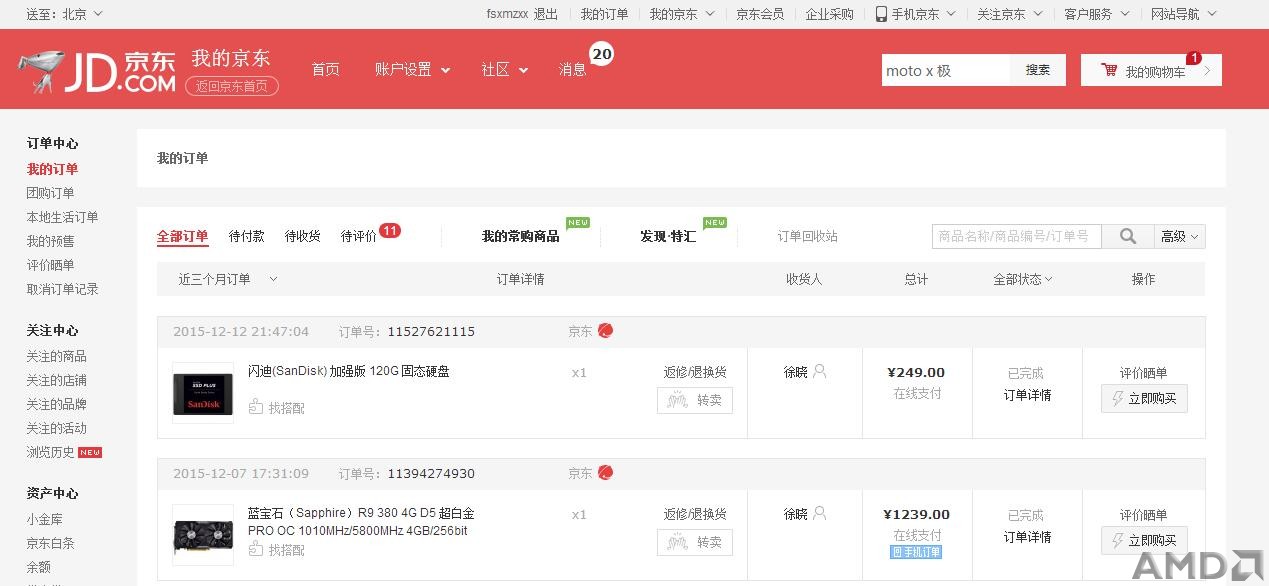This screenshot has width=1269, height=586.
Task: Open 订单详情 for Sapphire order
Action: 1027,537
